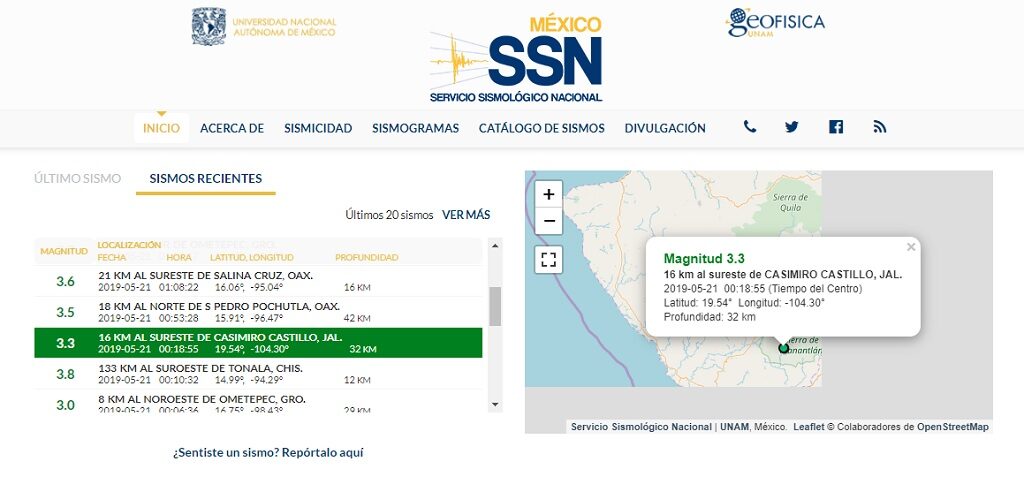Screen dimensions: 1024x492
Task: Select the SISMOS RECIENTES tab
Action: click(206, 179)
